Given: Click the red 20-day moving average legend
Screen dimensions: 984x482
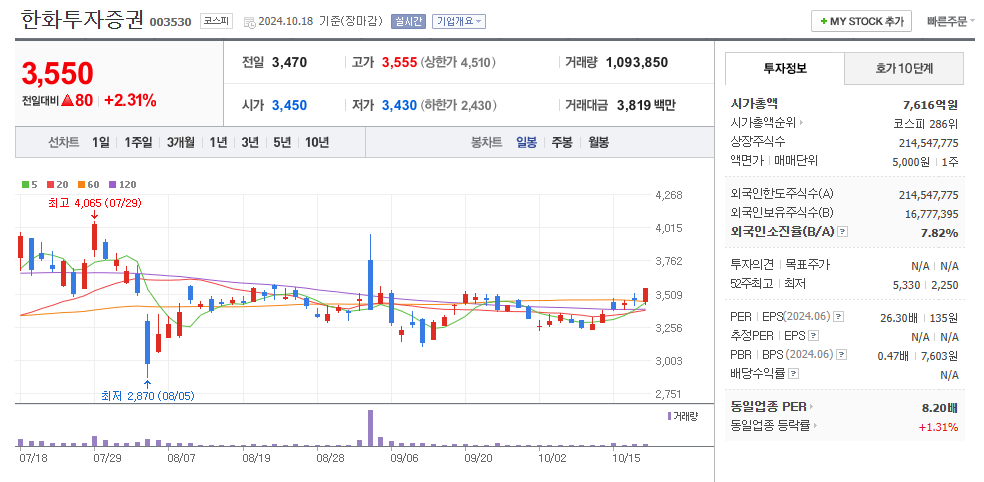Looking at the screenshot, I should 57,185.
